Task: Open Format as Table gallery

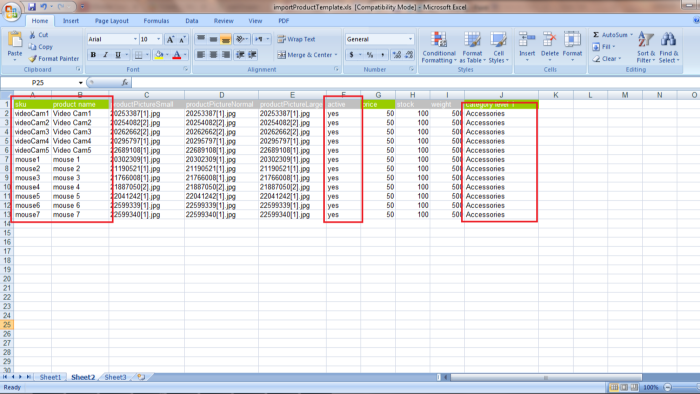Action: pyautogui.click(x=472, y=47)
